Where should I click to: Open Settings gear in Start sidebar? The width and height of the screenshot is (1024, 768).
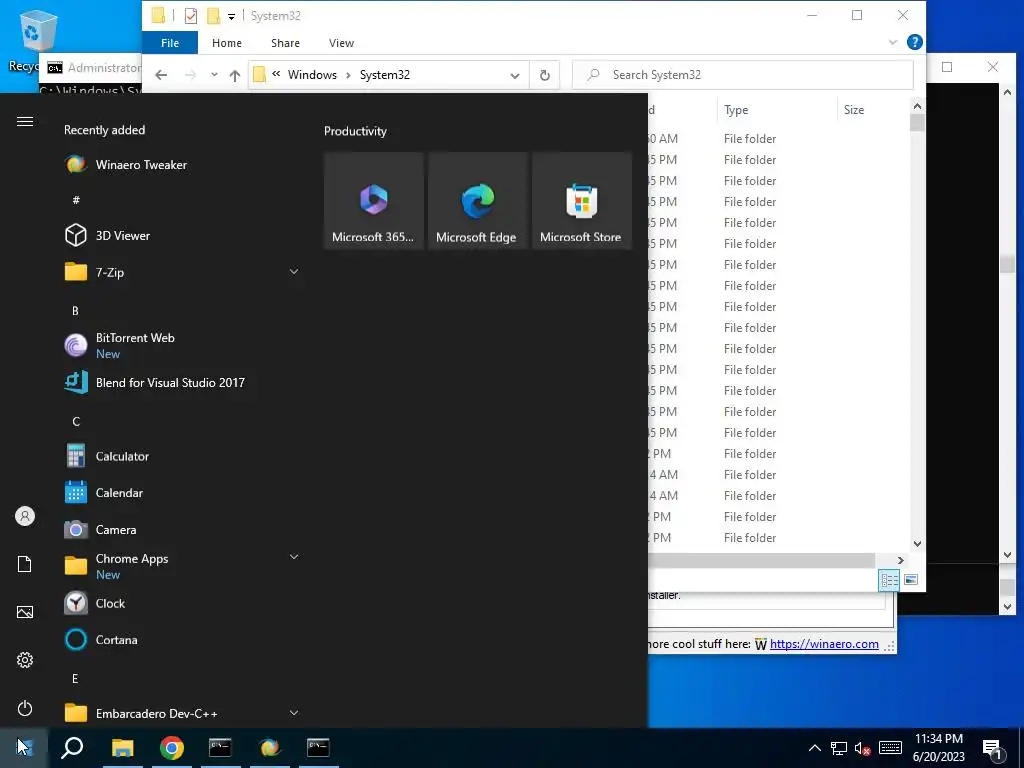tap(25, 660)
